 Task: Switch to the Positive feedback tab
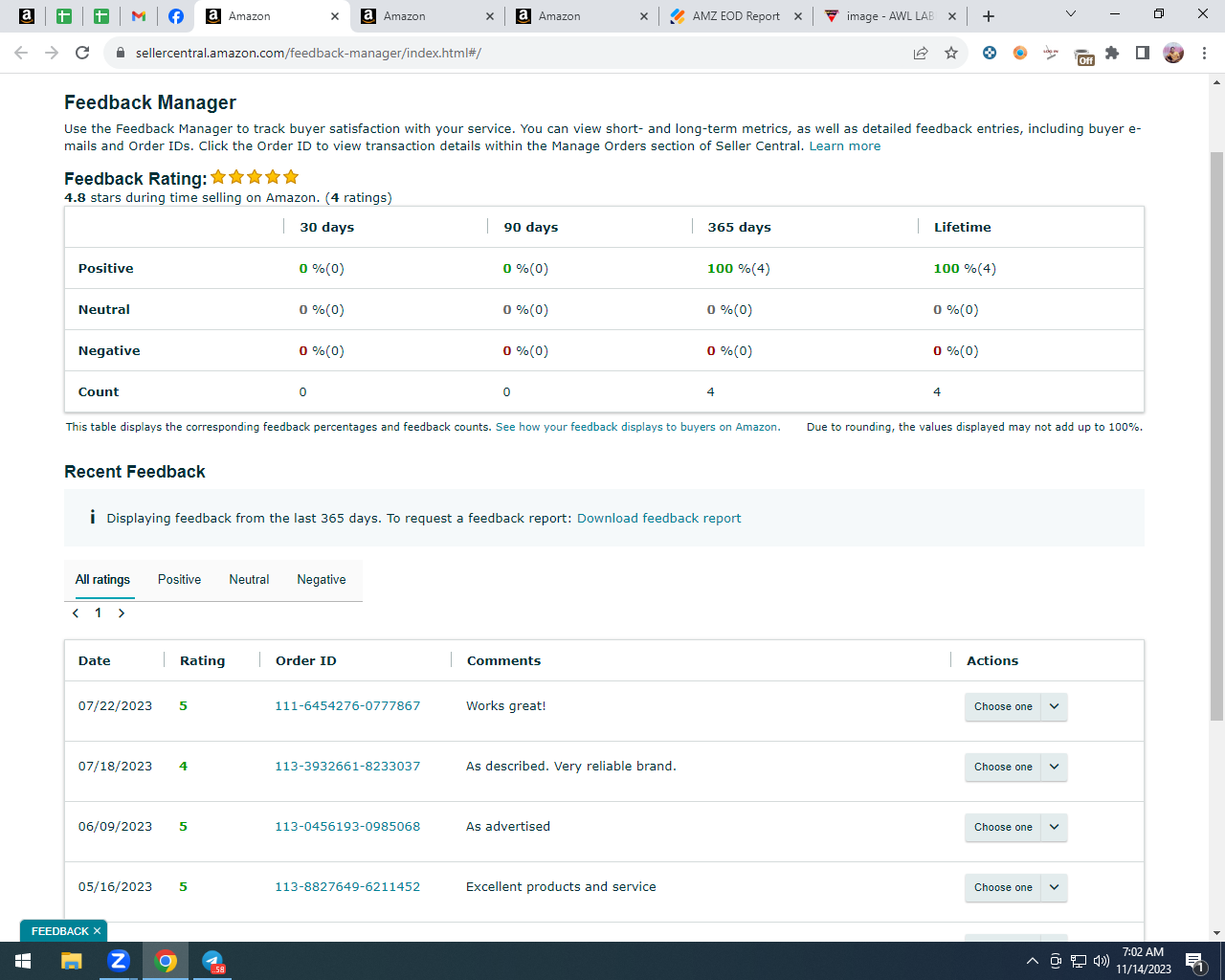(179, 580)
